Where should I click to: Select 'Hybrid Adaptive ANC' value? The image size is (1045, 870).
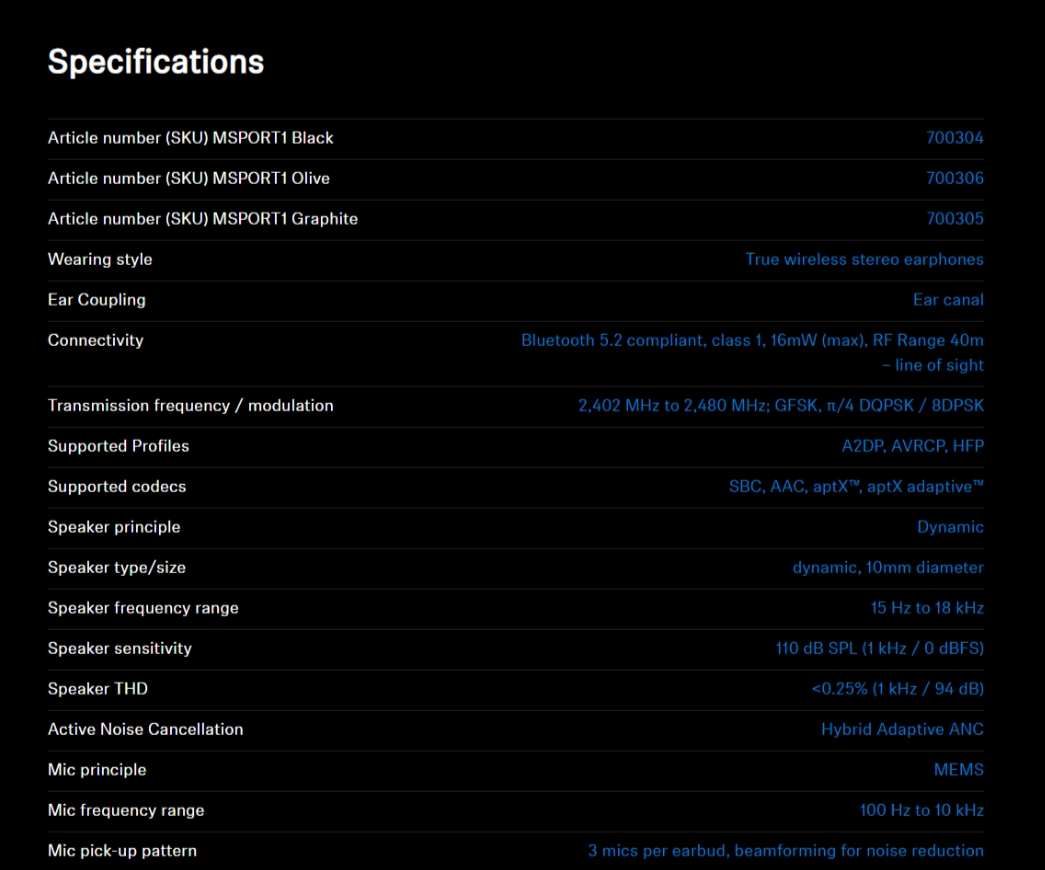pos(902,730)
